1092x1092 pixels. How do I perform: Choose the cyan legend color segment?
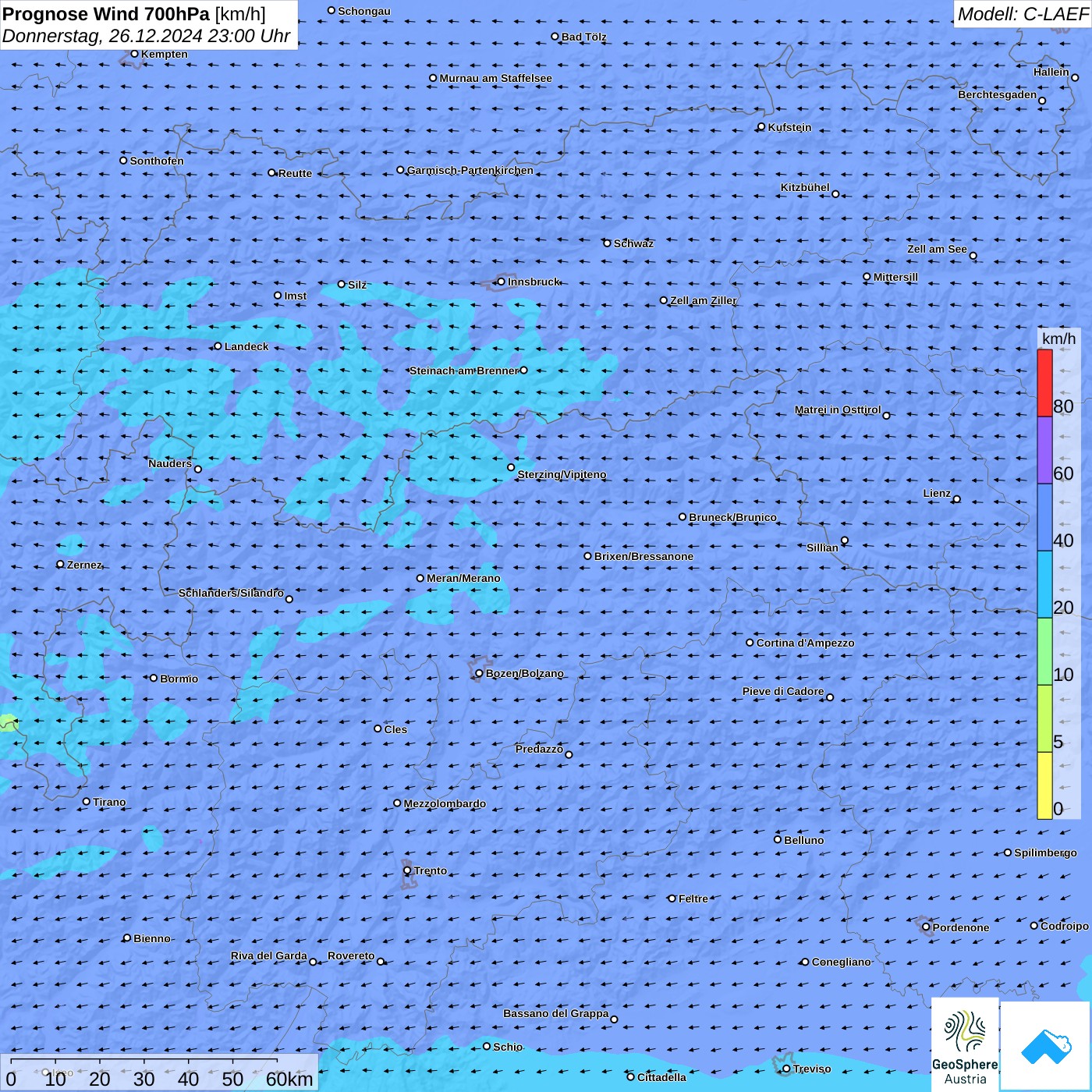[1044, 584]
